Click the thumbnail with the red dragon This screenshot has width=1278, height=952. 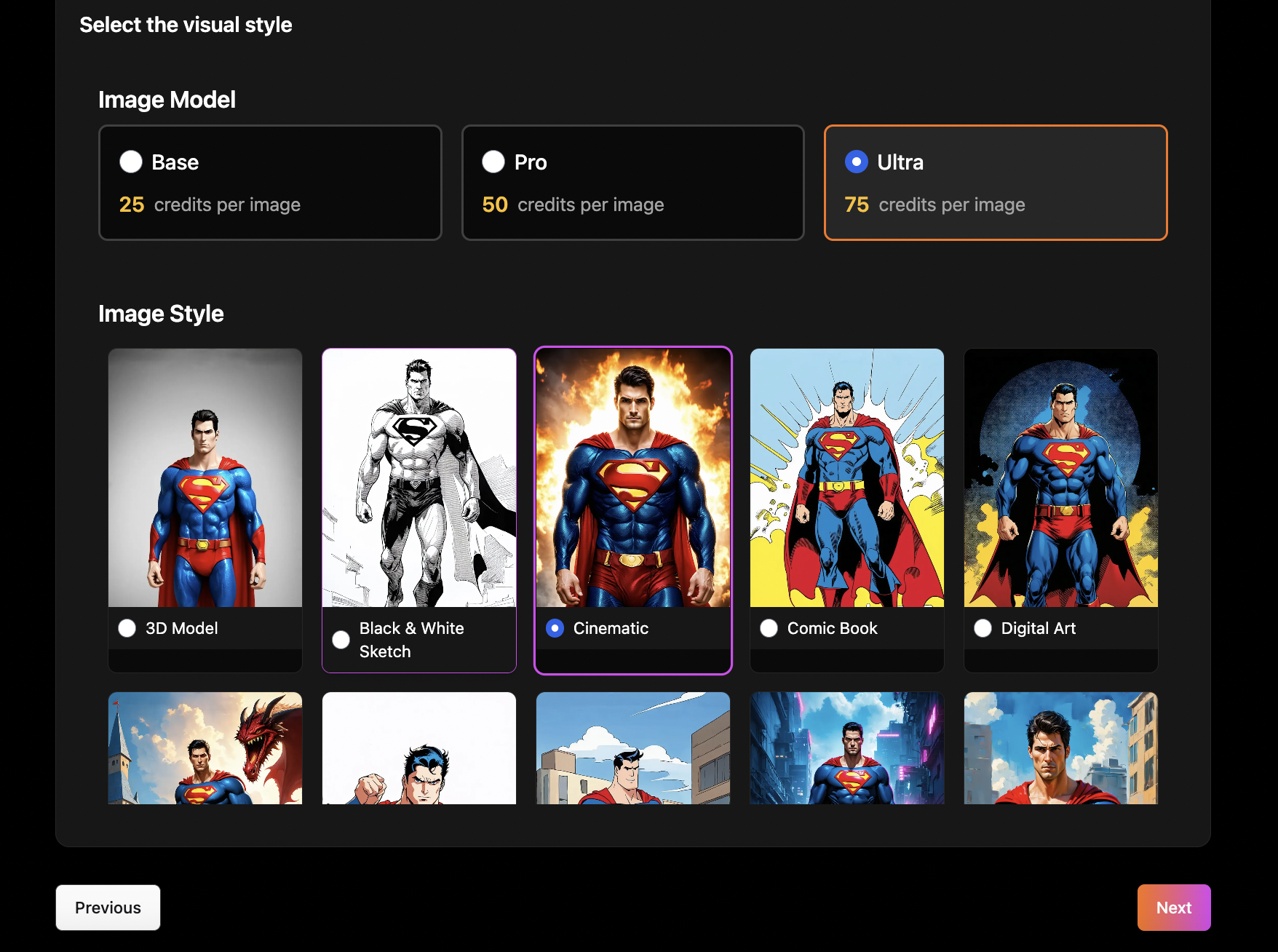pos(205,748)
